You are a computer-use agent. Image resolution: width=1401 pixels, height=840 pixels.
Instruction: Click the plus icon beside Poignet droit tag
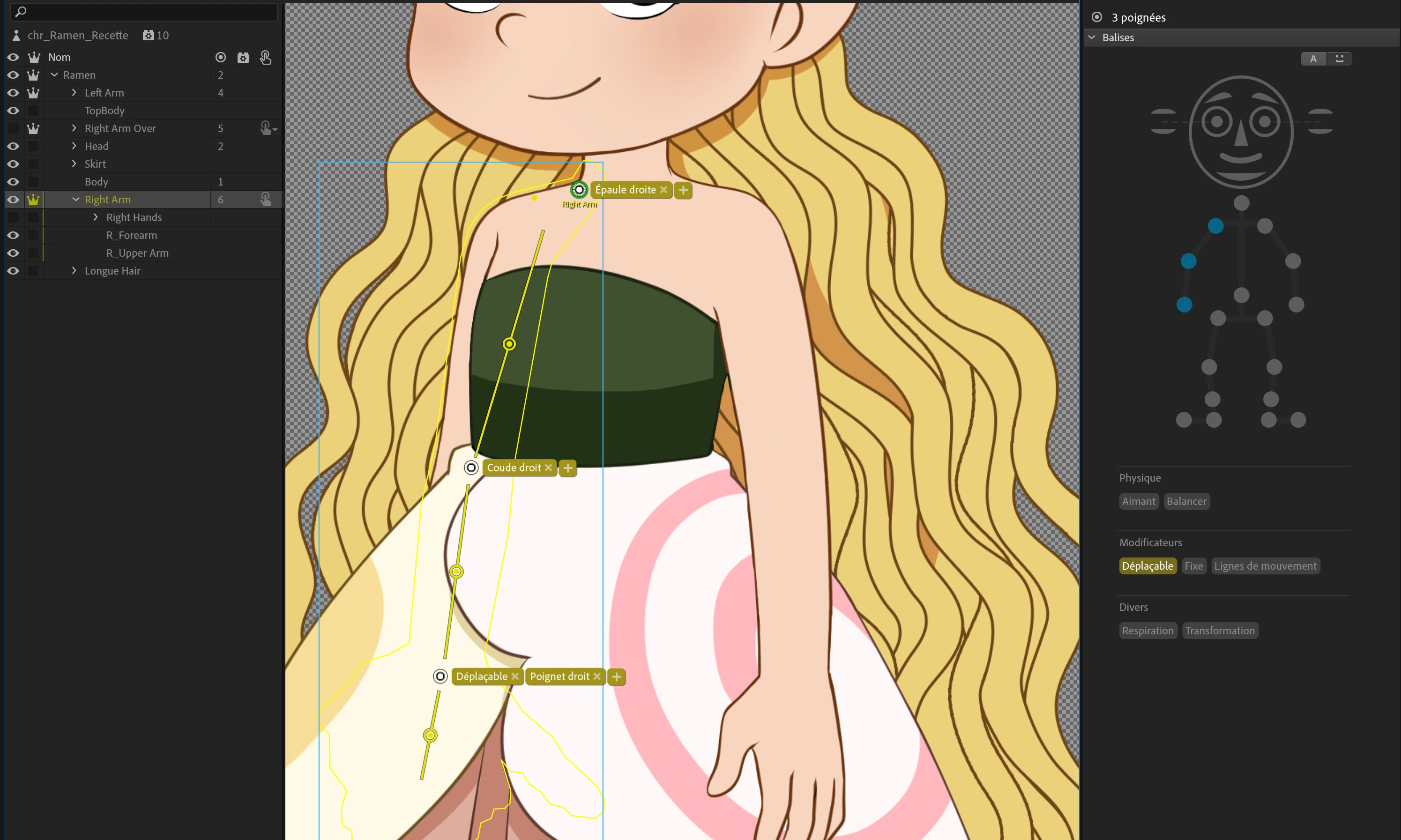(x=617, y=676)
